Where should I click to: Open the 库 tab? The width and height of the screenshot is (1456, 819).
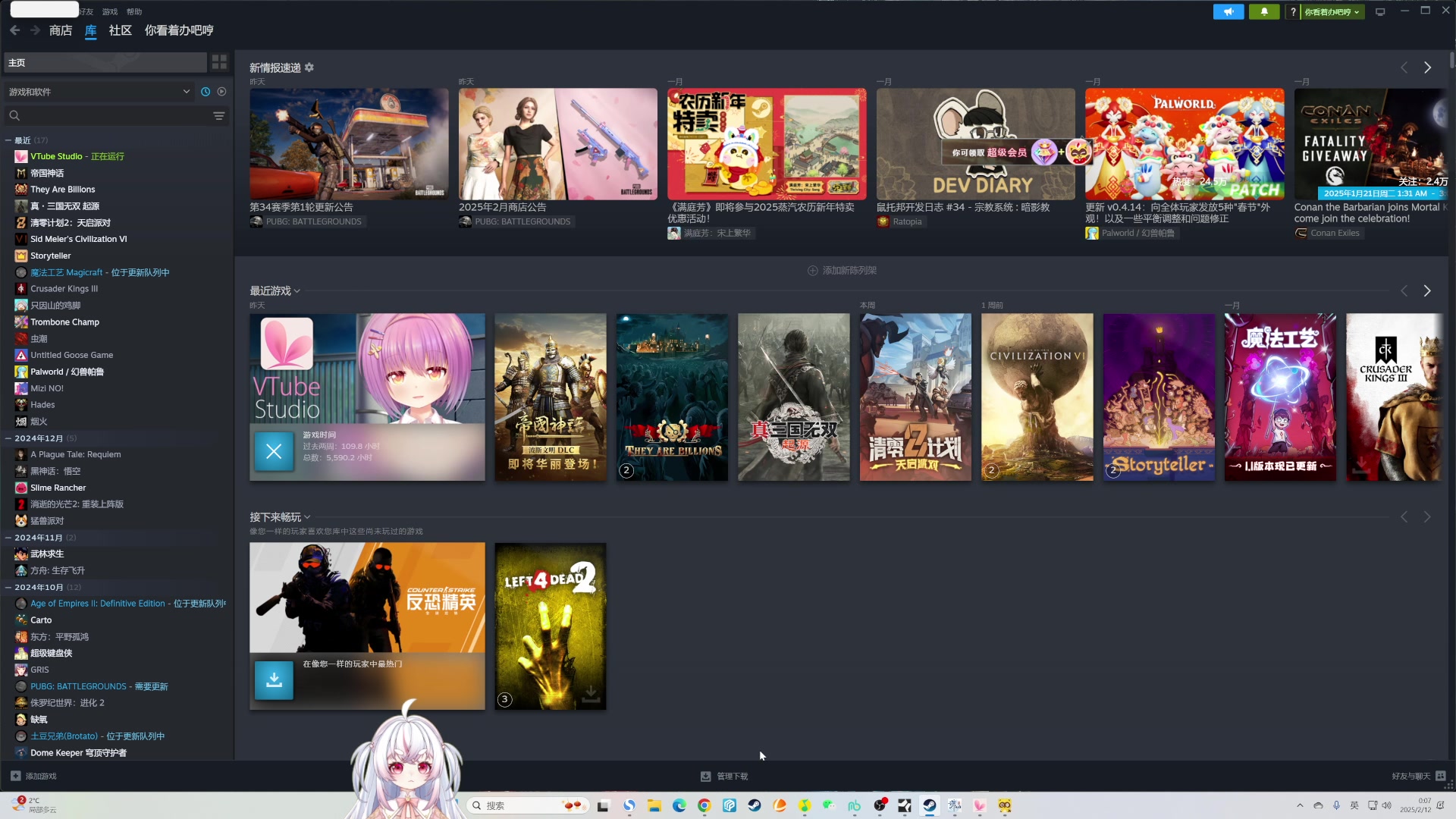(x=91, y=30)
